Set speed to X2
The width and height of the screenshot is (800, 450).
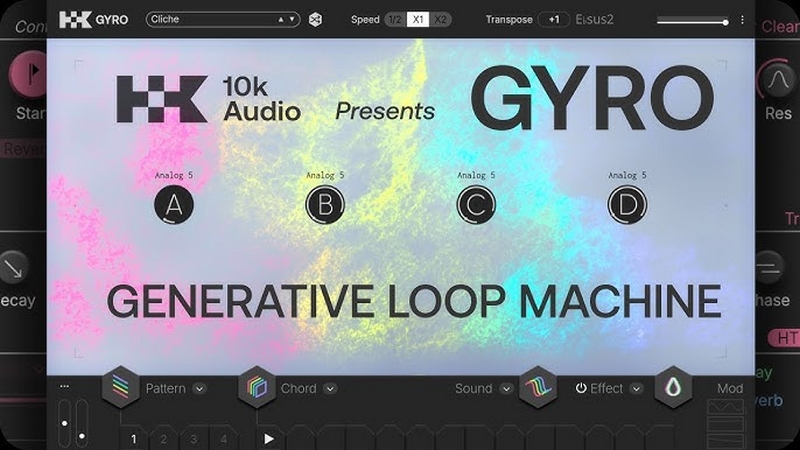tap(440, 20)
